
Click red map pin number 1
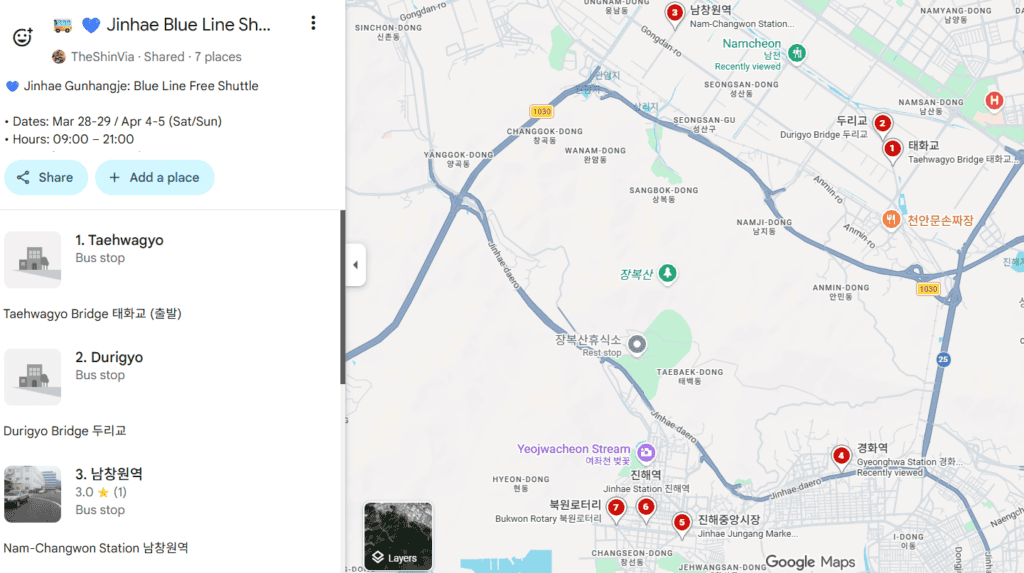[892, 149]
